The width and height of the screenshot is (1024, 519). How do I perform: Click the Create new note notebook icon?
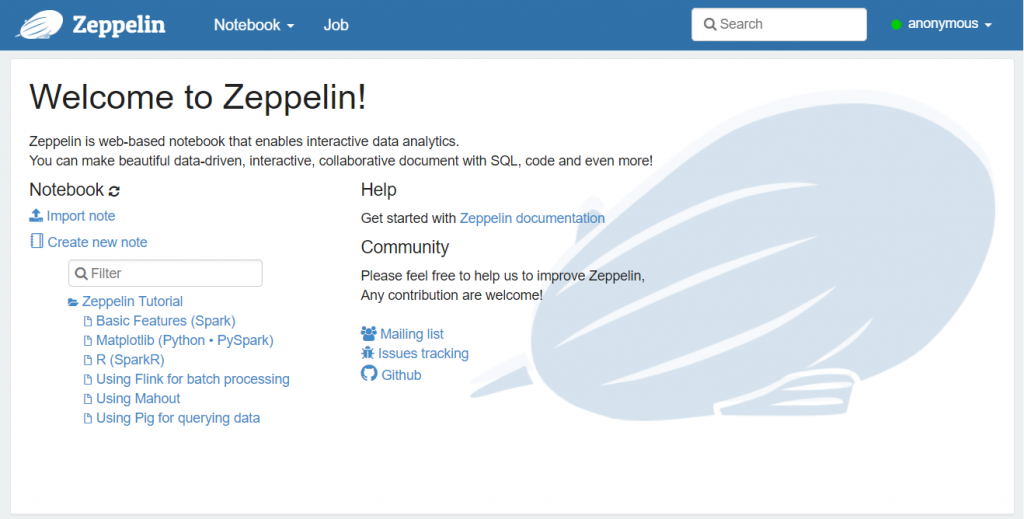(x=37, y=242)
